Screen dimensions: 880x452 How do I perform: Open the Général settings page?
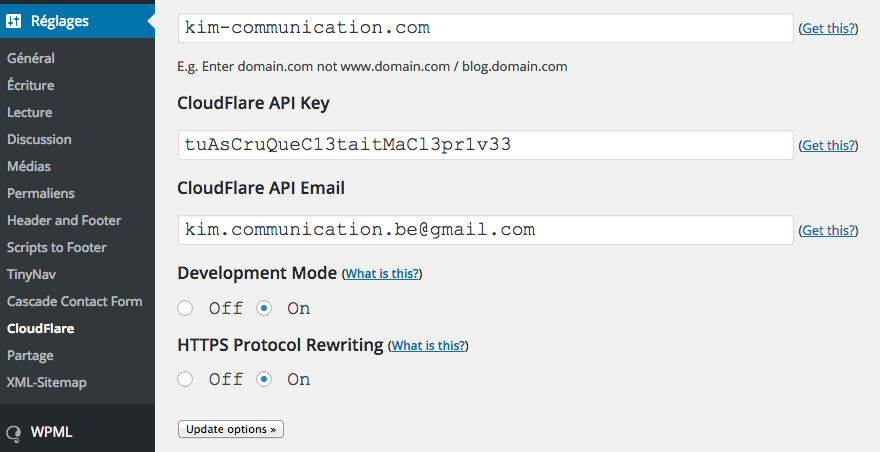click(x=31, y=58)
